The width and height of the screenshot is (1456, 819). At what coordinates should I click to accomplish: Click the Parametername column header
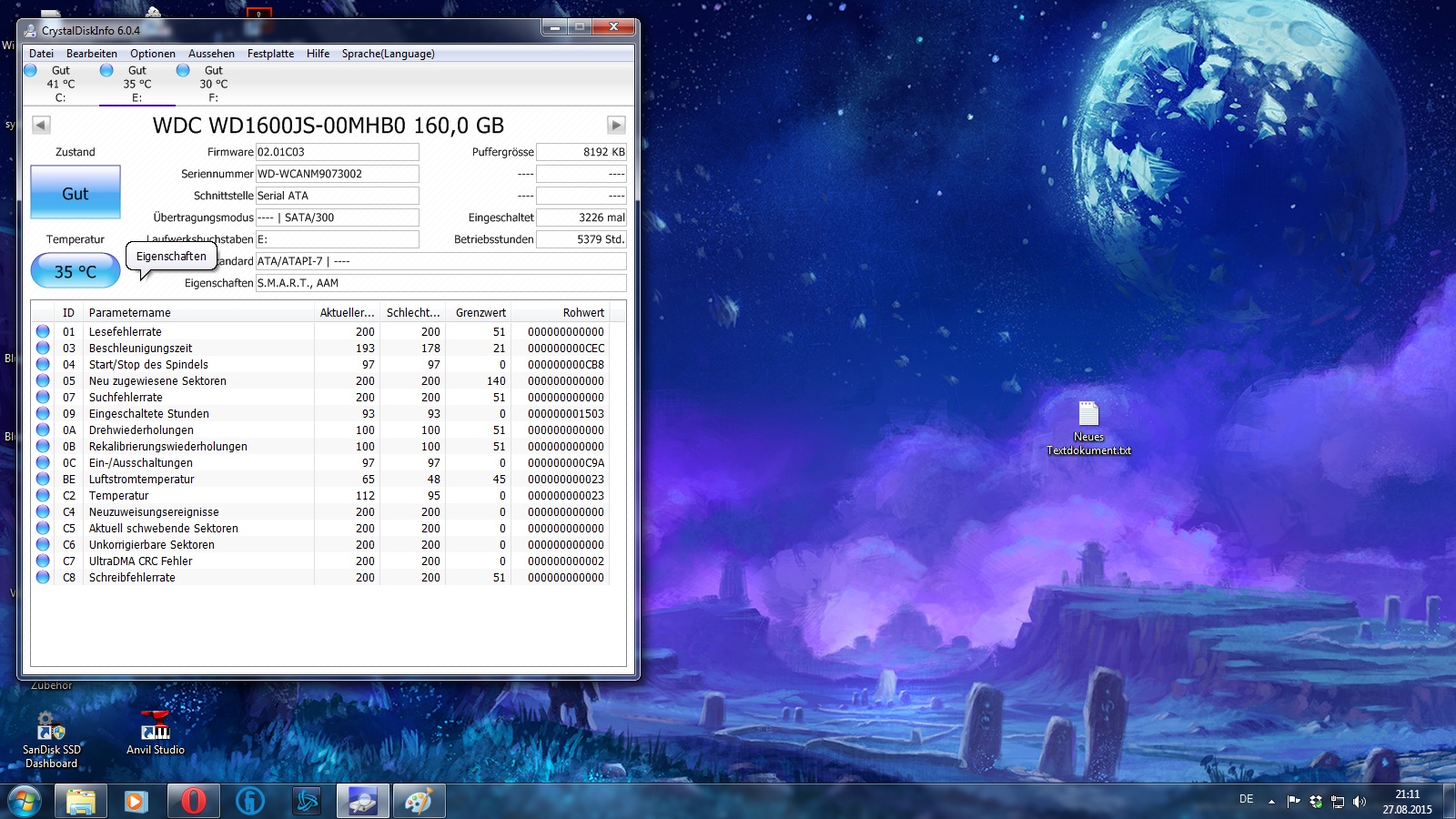[x=198, y=312]
